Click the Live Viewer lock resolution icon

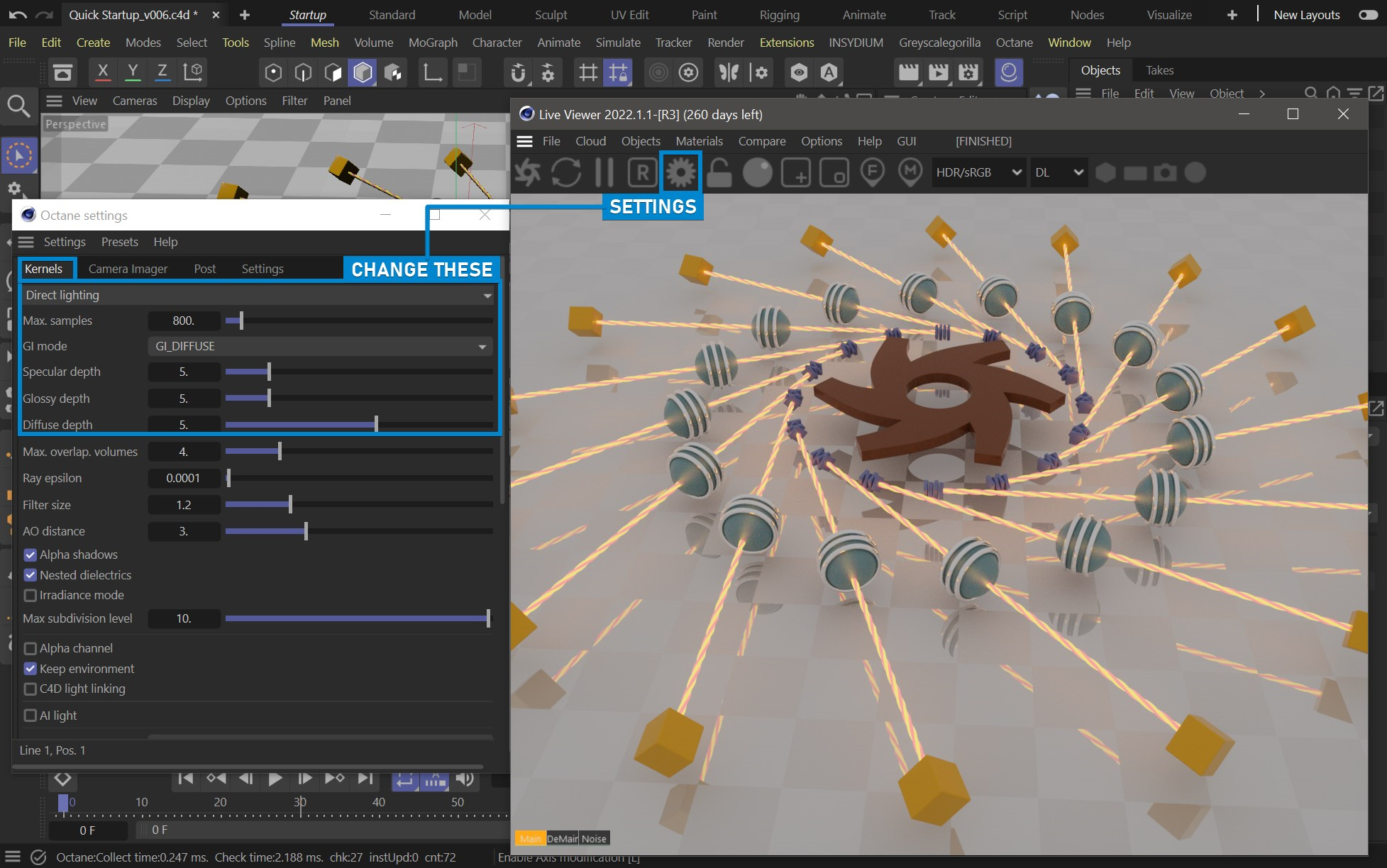coord(719,172)
